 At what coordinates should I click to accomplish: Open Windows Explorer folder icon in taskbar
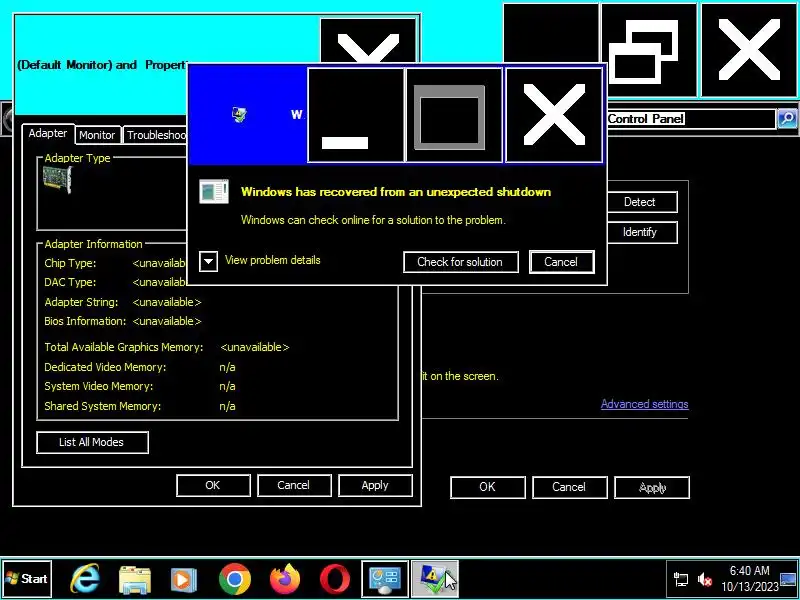tap(134, 580)
